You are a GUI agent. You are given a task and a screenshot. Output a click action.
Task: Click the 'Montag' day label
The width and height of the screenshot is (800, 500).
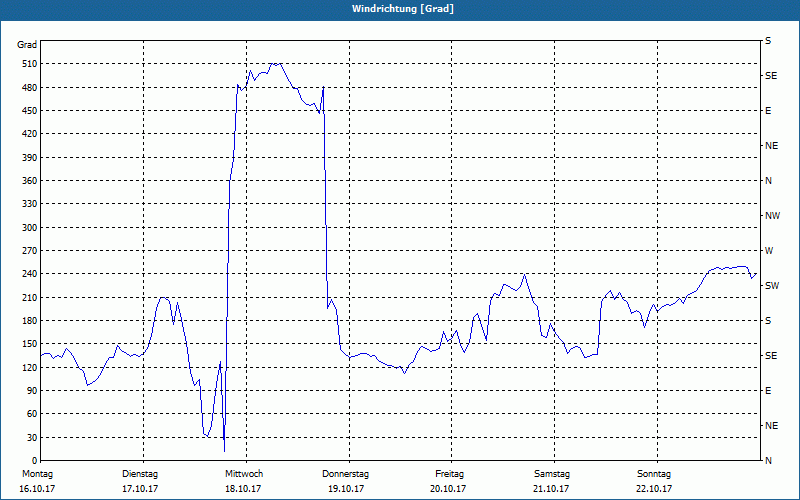pos(37,474)
